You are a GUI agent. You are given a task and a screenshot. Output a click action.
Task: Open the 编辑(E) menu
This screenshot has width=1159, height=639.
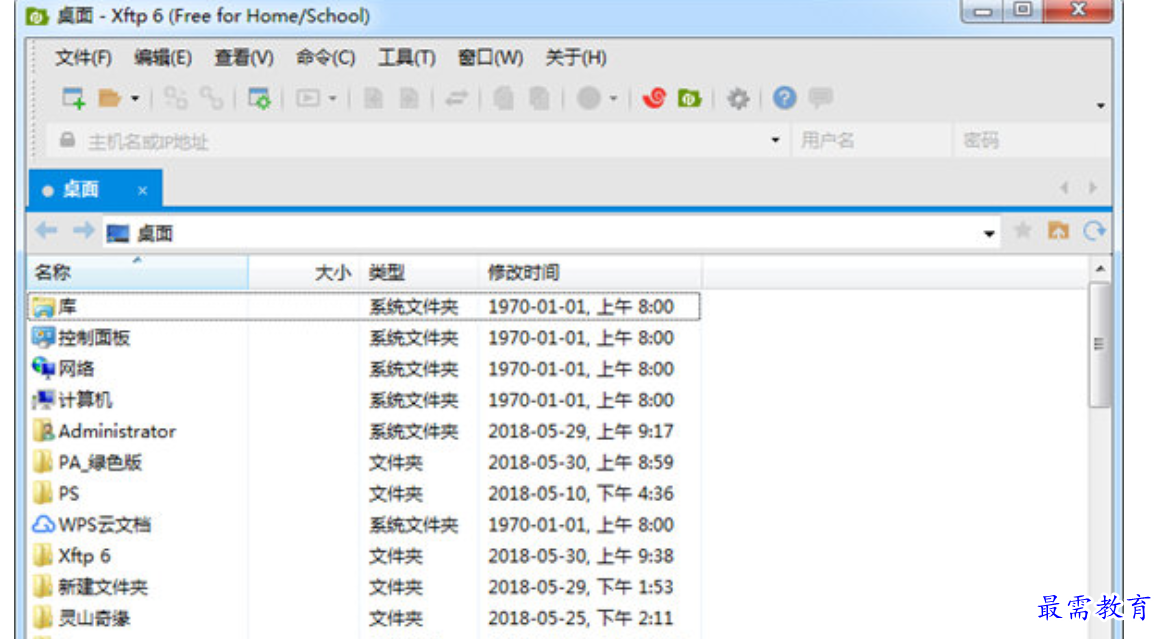[x=163, y=58]
